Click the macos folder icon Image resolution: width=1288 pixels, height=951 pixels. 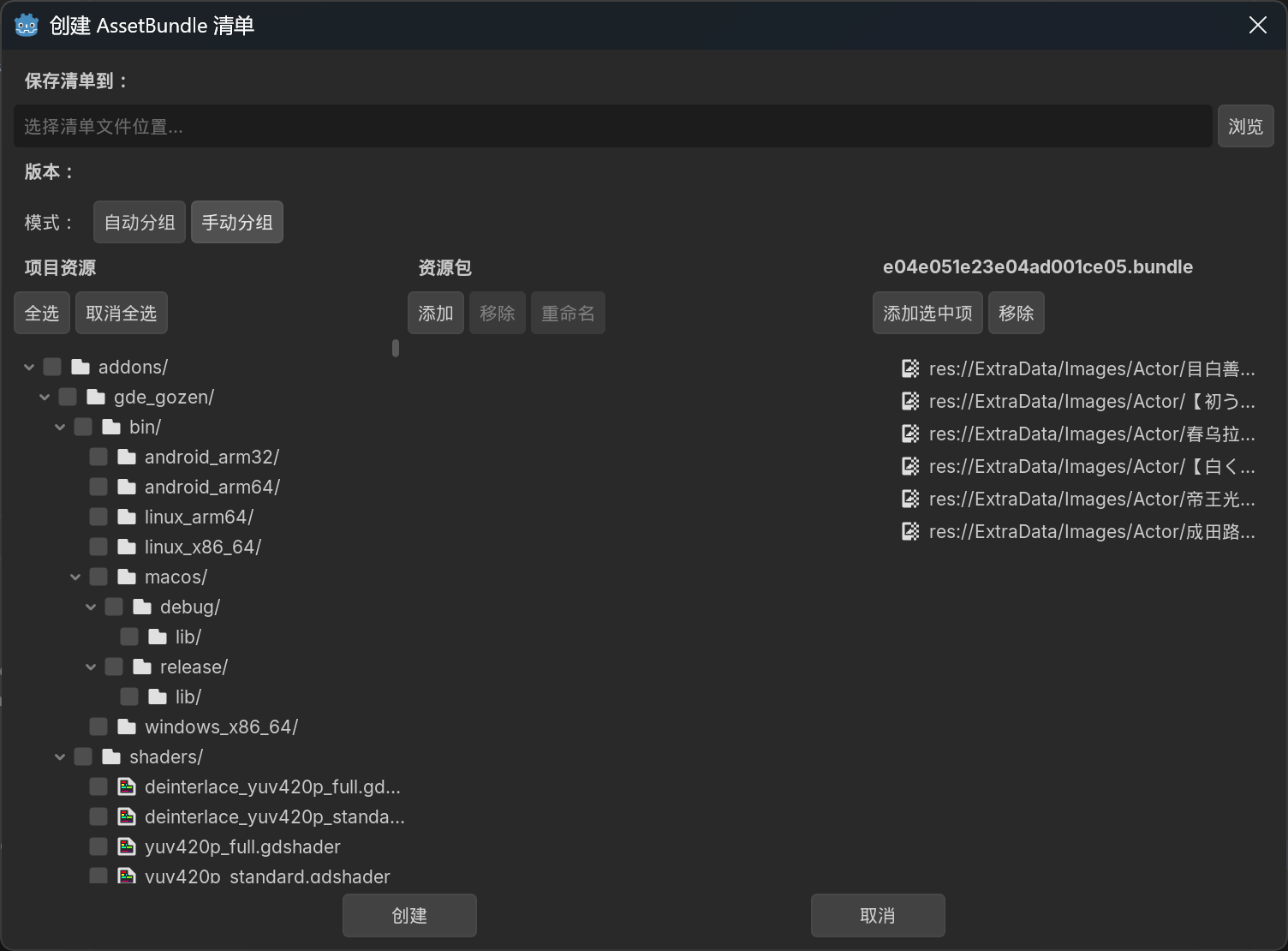click(x=127, y=577)
